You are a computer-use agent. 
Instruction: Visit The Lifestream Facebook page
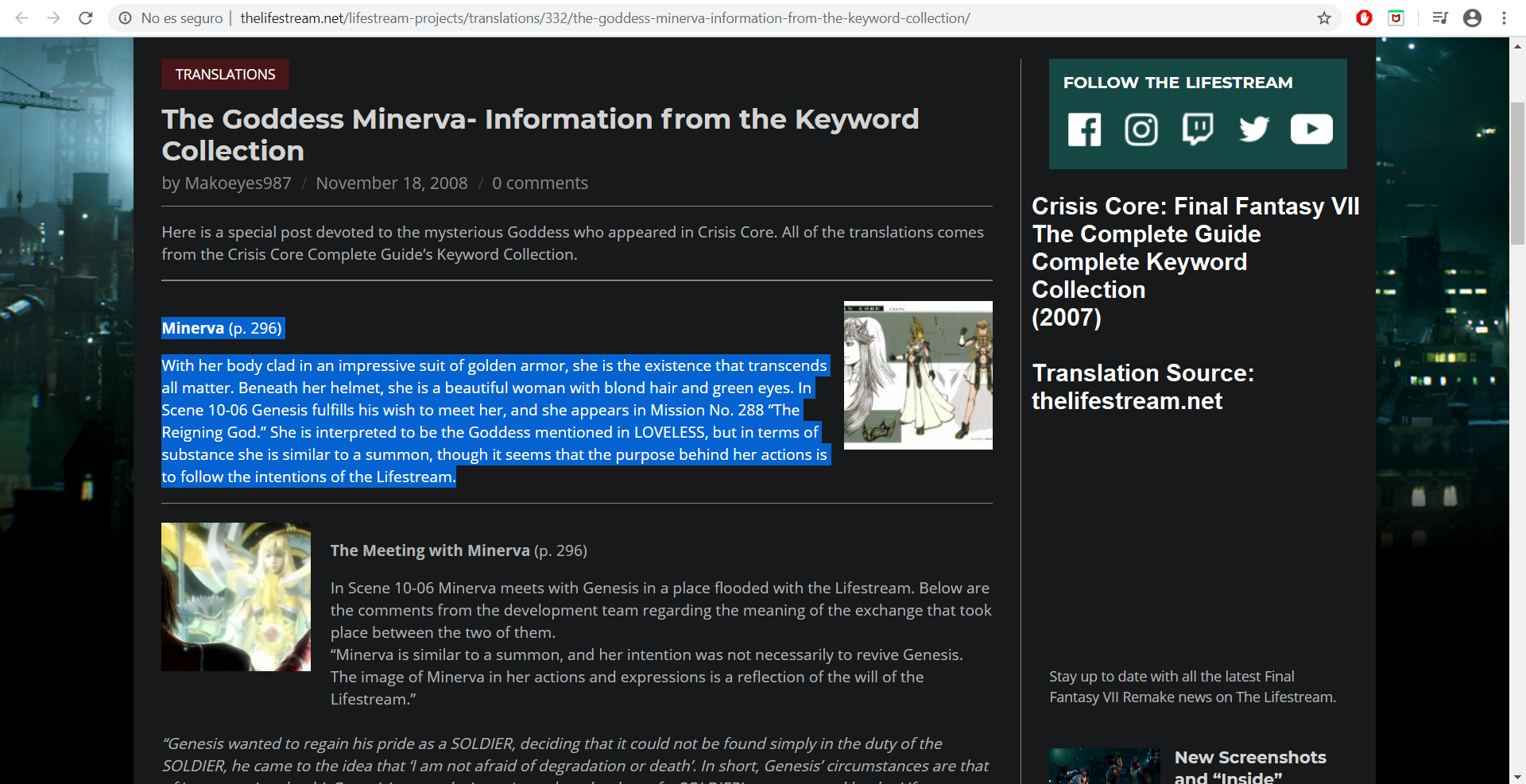[x=1084, y=129]
